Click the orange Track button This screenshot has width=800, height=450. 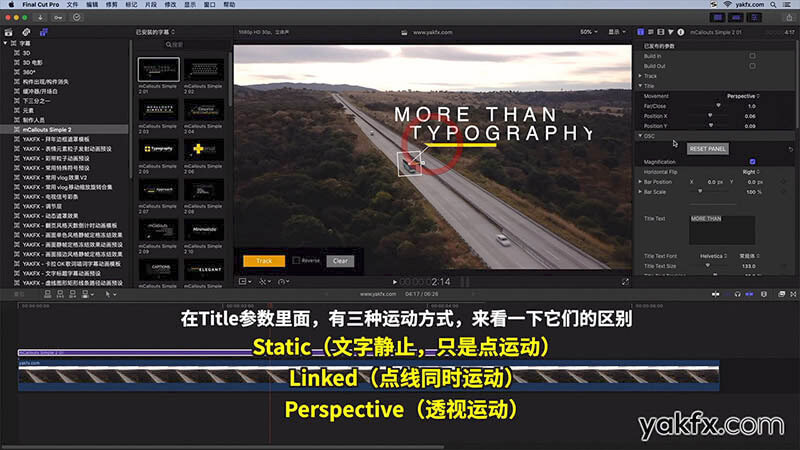coord(264,261)
